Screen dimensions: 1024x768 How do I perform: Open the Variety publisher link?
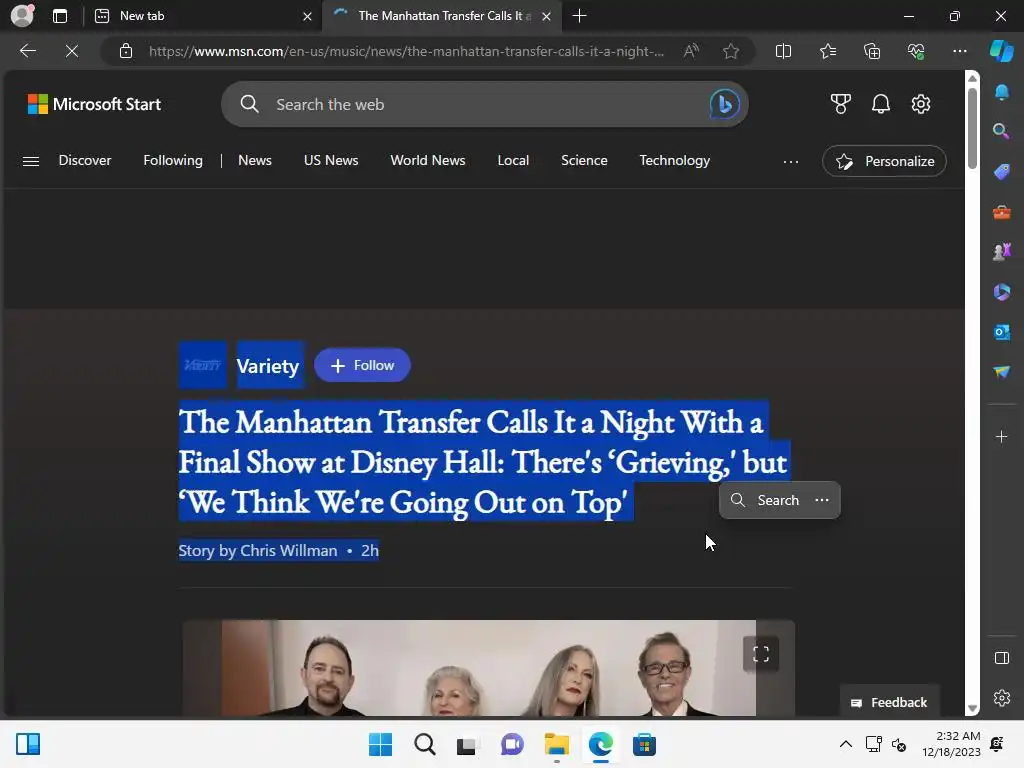[268, 366]
